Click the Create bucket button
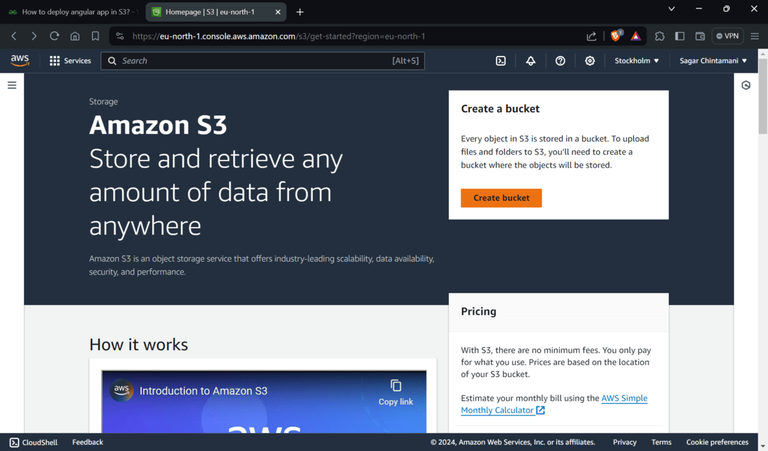The width and height of the screenshot is (768, 451). point(501,198)
